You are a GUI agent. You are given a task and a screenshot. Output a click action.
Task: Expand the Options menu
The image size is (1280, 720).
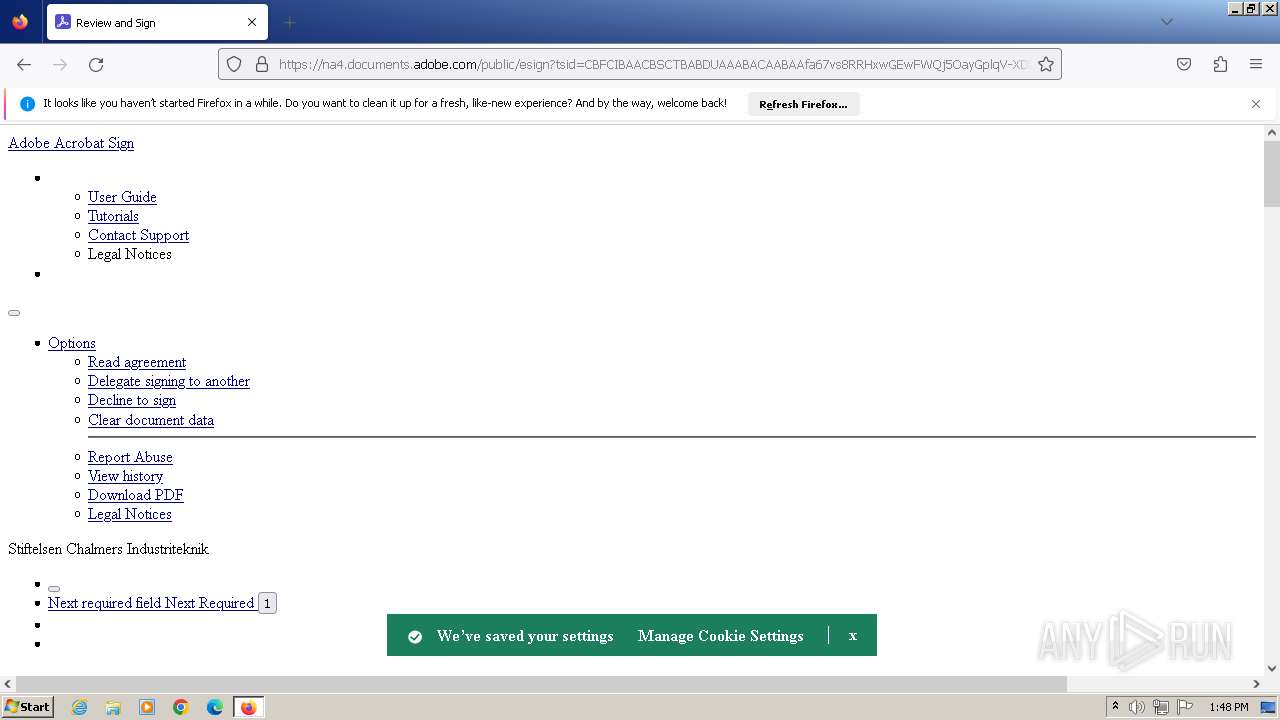pos(72,343)
